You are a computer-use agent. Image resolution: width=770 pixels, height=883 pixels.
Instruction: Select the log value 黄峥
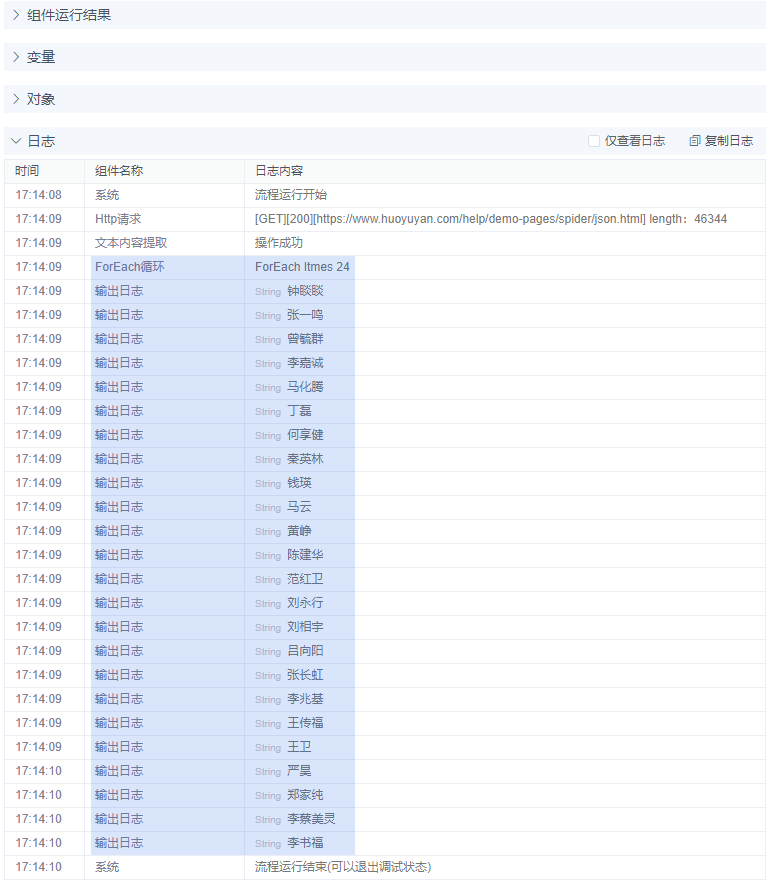tap(299, 531)
